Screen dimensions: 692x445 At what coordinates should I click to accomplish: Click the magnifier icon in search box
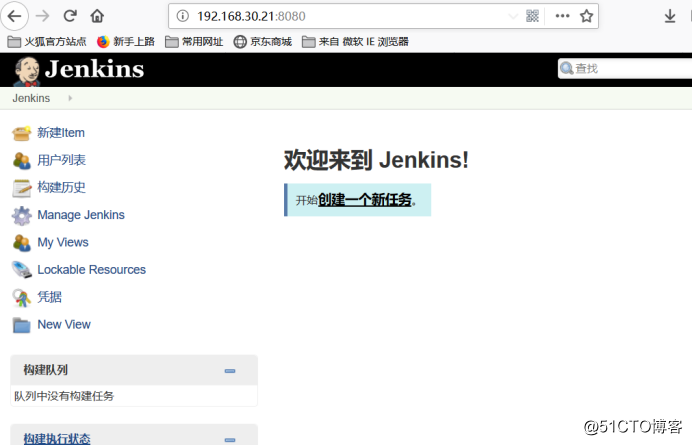click(566, 68)
